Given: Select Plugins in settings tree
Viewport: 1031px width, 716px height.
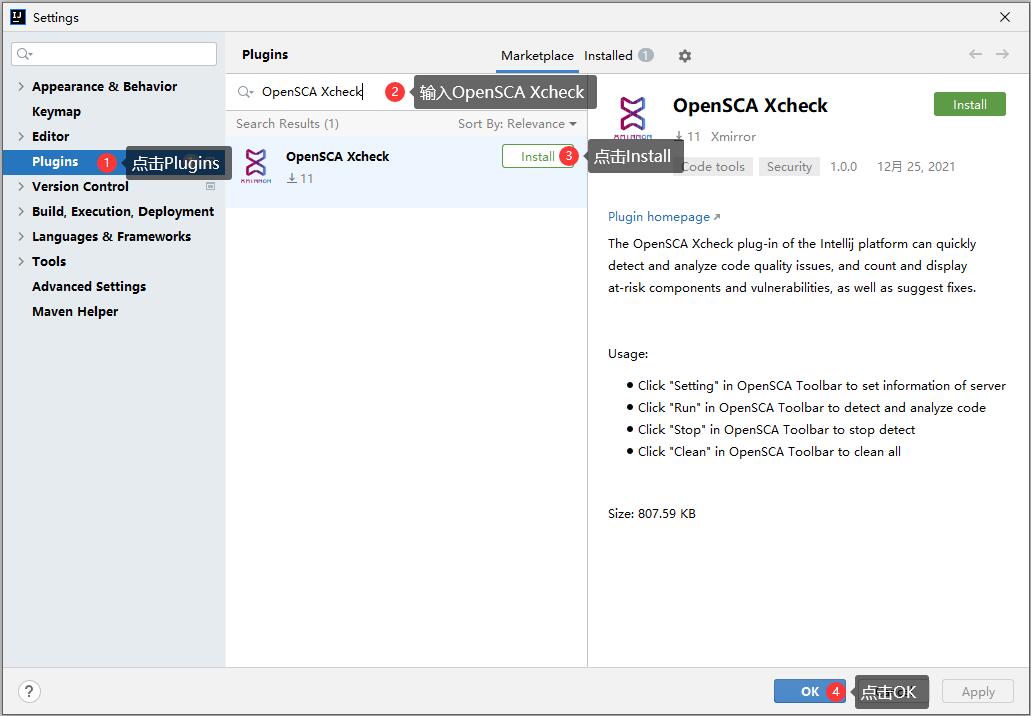Looking at the screenshot, I should tap(55, 161).
